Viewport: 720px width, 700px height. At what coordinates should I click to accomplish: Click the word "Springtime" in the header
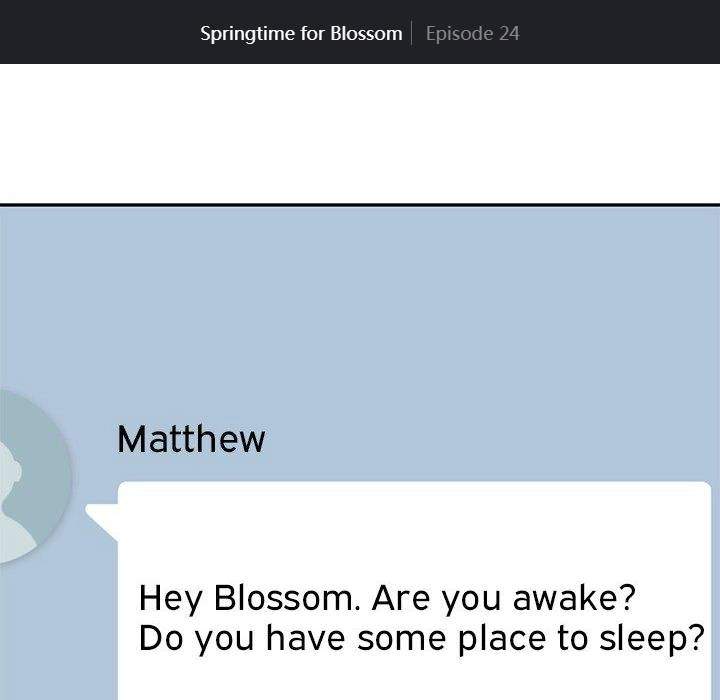[x=247, y=33]
